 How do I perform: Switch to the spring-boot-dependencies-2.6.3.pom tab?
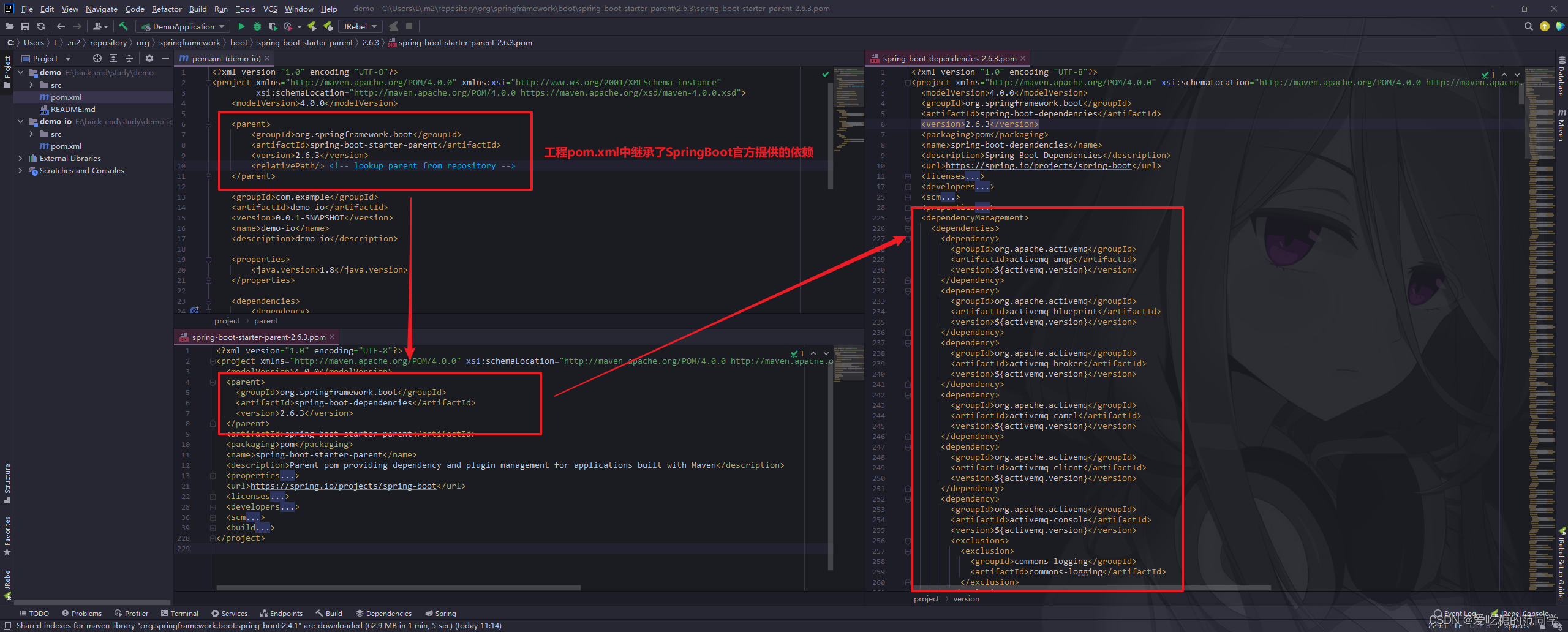coord(948,58)
